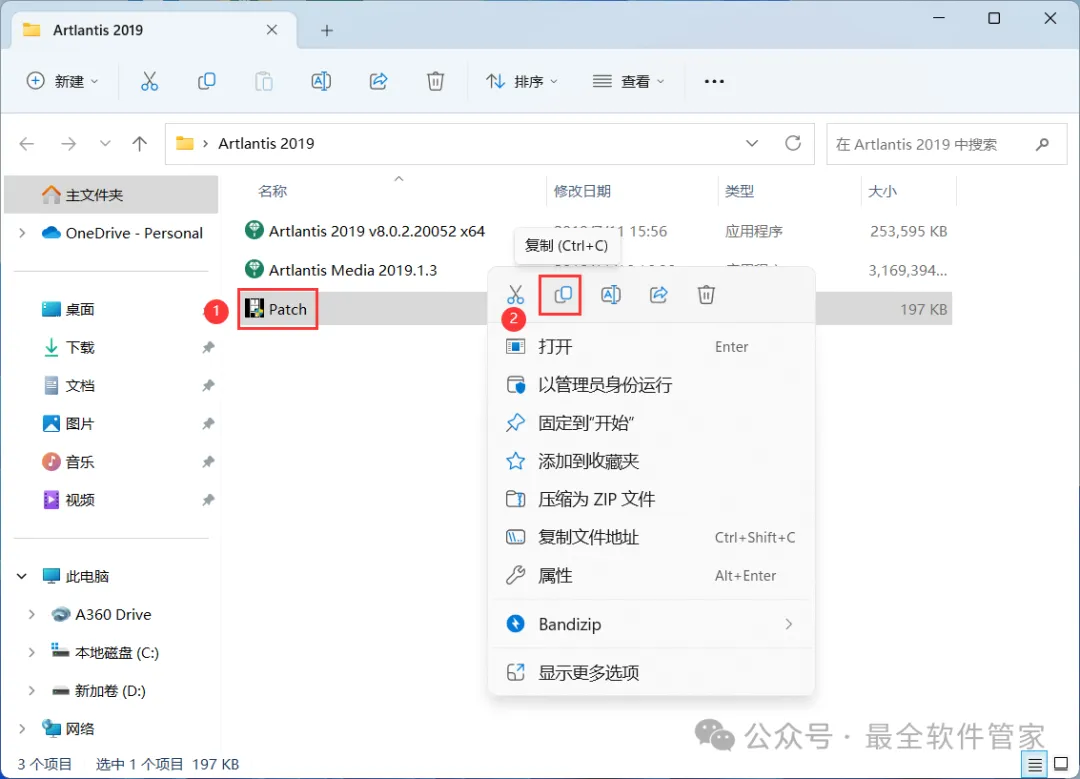The height and width of the screenshot is (779, 1080).
Task: Click the Share icon in the context menu
Action: (x=658, y=295)
